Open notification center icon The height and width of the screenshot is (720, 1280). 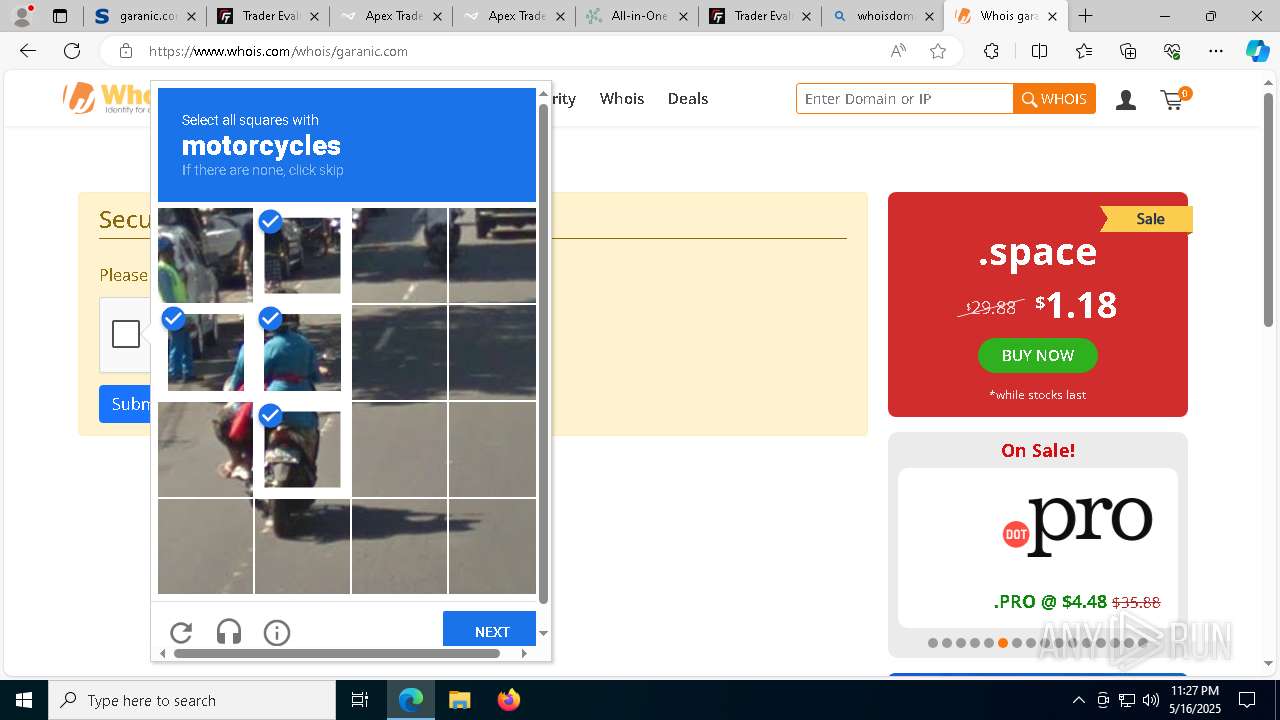pyautogui.click(x=1247, y=700)
